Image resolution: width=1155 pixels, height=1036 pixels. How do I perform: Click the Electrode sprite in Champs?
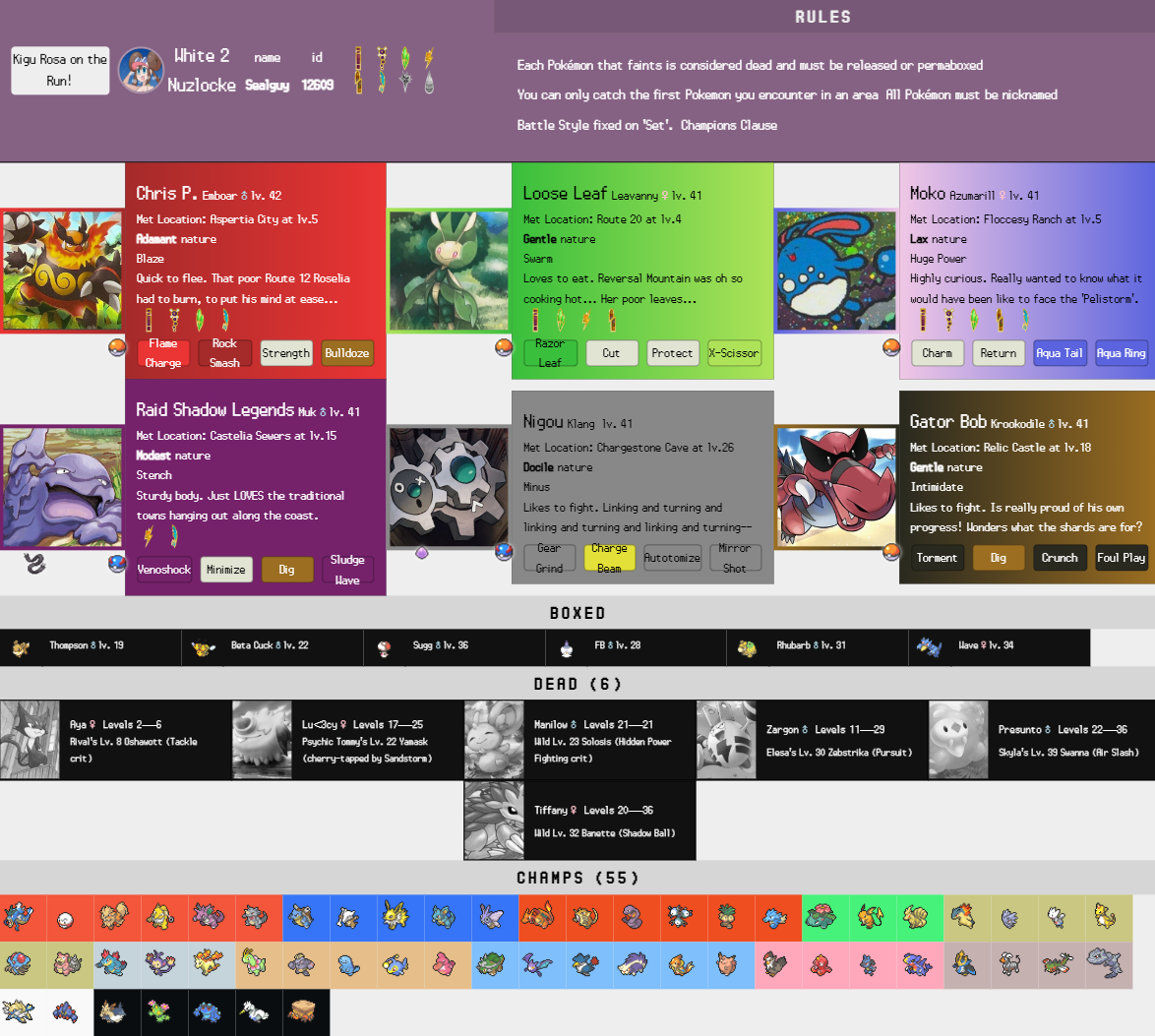pyautogui.click(x=65, y=919)
